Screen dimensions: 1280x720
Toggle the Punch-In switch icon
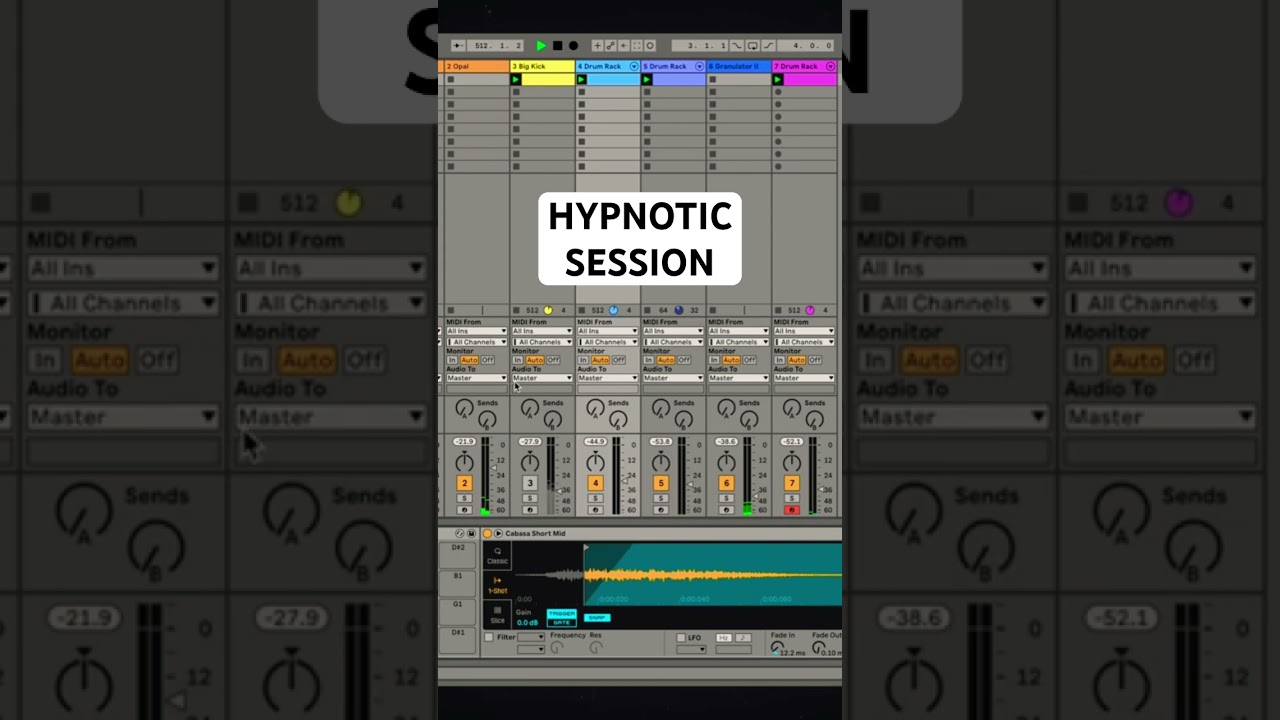[737, 45]
